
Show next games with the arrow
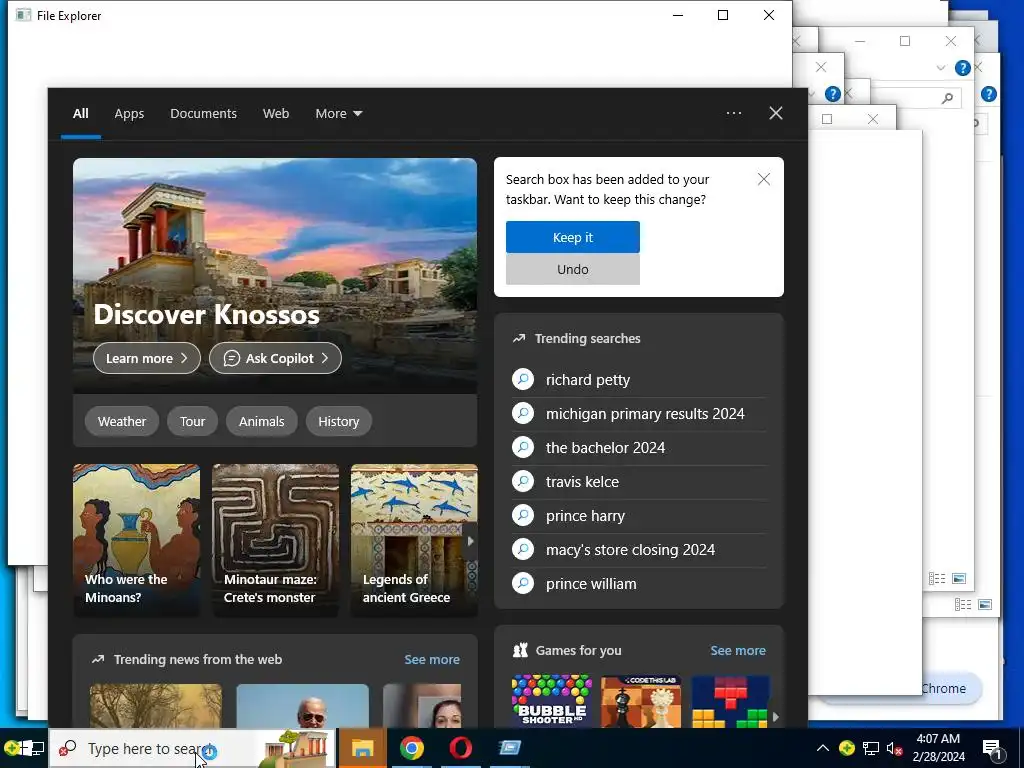(775, 716)
